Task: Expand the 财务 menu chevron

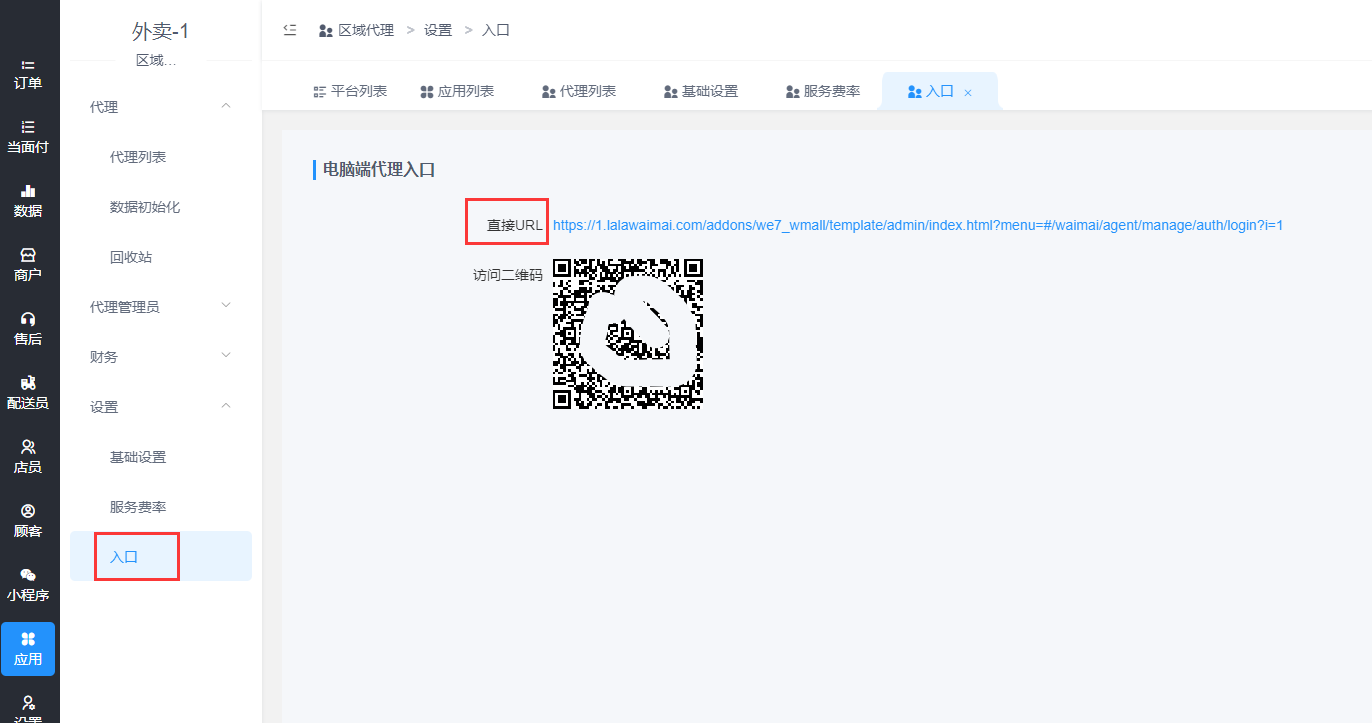Action: pos(226,355)
